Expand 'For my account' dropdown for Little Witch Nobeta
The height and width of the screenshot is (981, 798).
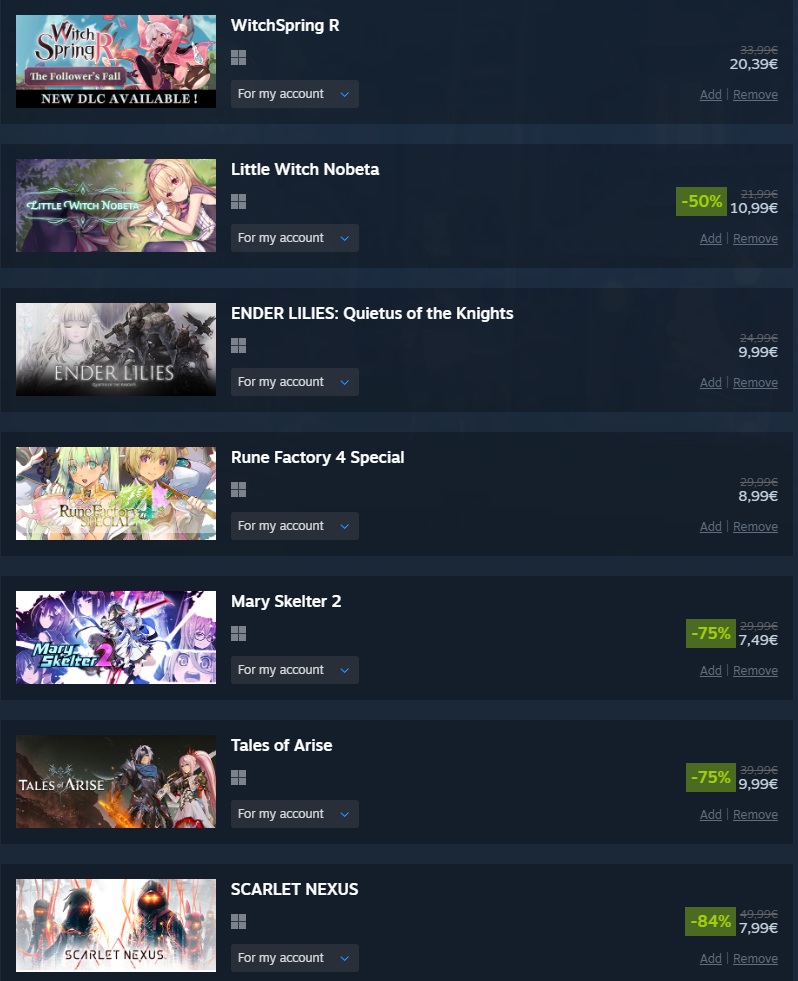pos(295,238)
